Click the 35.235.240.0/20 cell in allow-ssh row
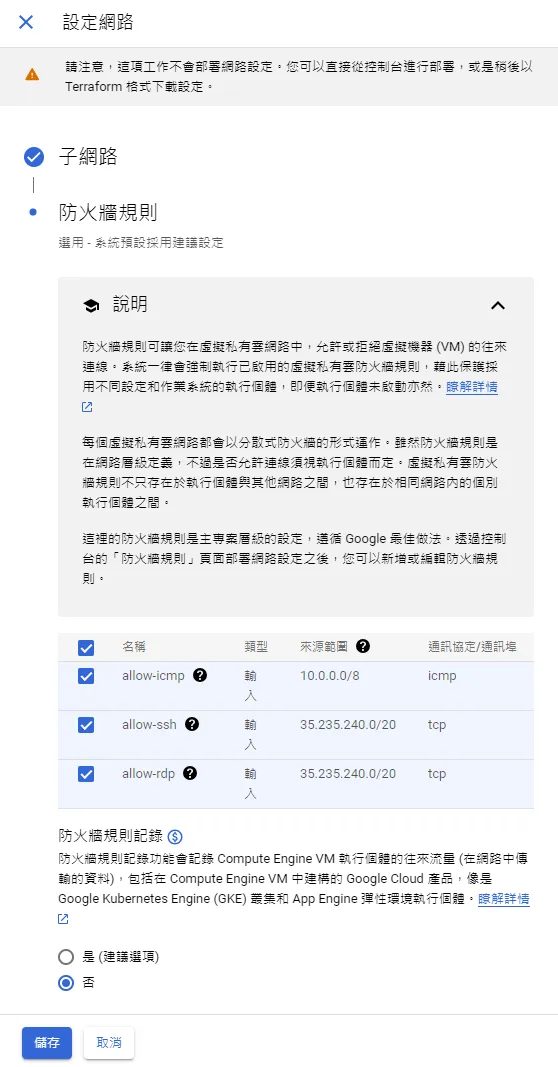The image size is (558, 1067). 348,725
